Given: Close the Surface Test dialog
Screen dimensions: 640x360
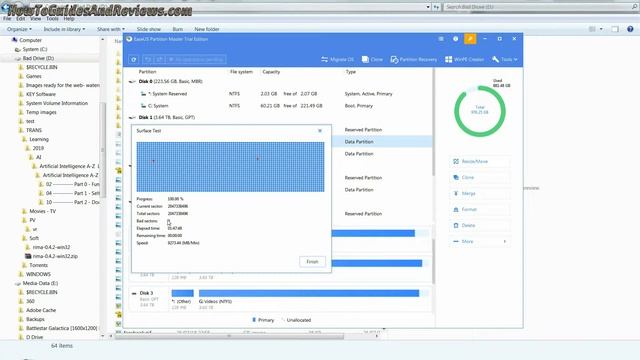Looking at the screenshot, I should (x=320, y=131).
